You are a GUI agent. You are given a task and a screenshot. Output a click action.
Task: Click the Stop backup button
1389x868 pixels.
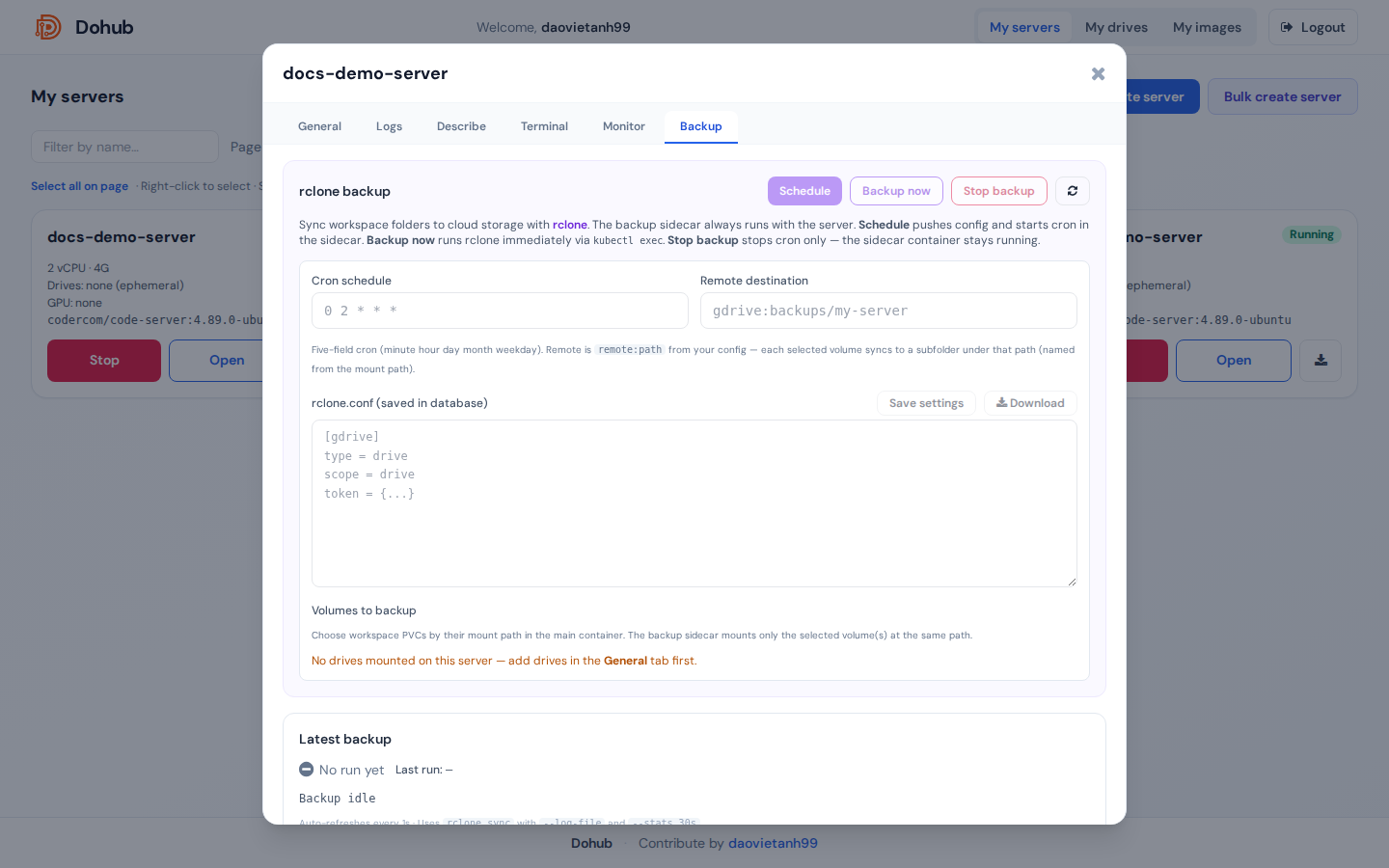coord(999,191)
